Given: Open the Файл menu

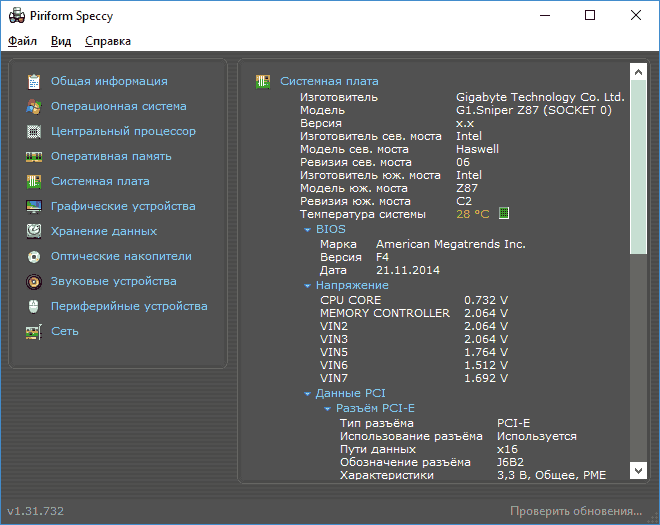Looking at the screenshot, I should click(22, 41).
